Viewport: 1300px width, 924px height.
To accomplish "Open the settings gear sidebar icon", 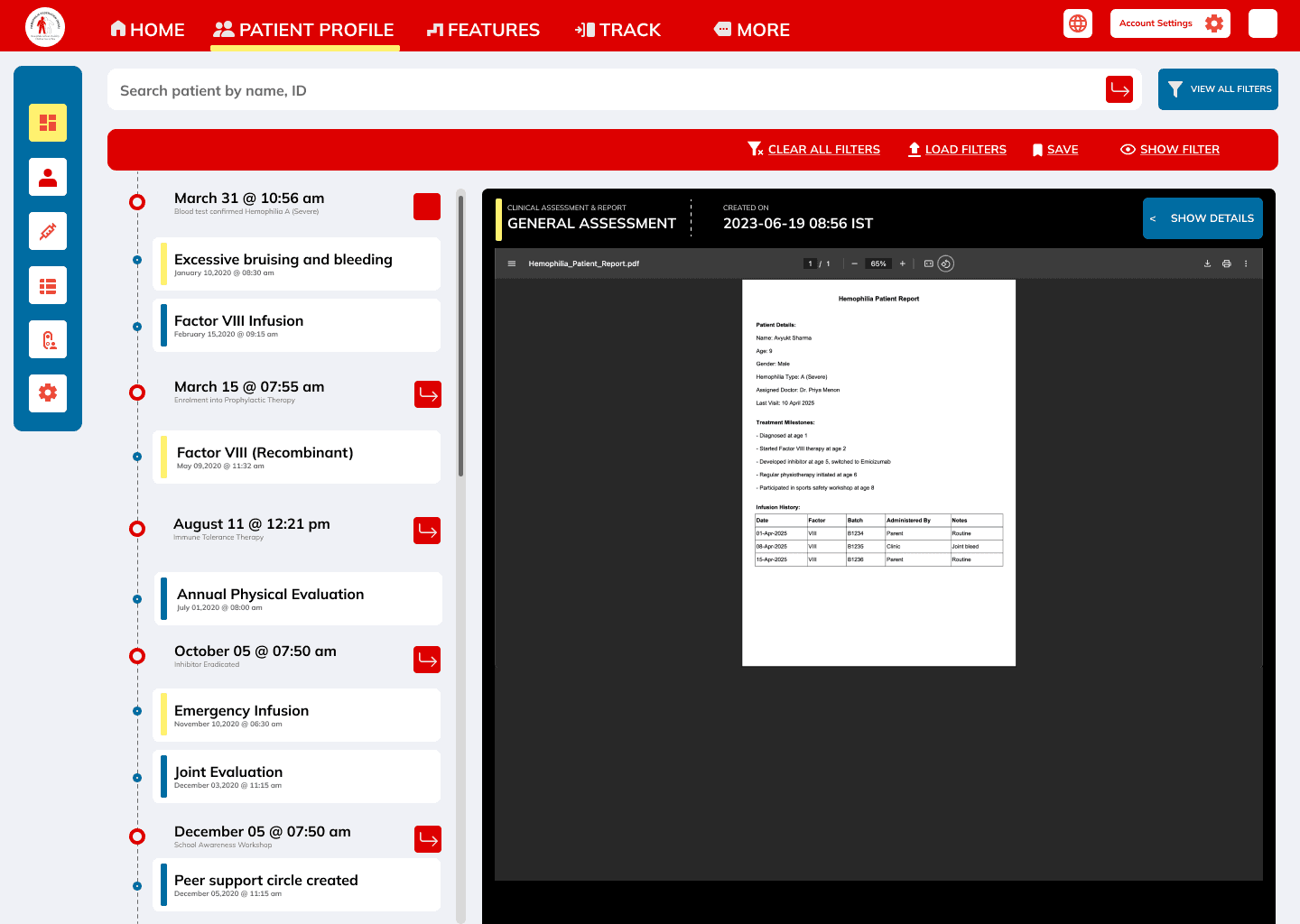I will pyautogui.click(x=48, y=393).
